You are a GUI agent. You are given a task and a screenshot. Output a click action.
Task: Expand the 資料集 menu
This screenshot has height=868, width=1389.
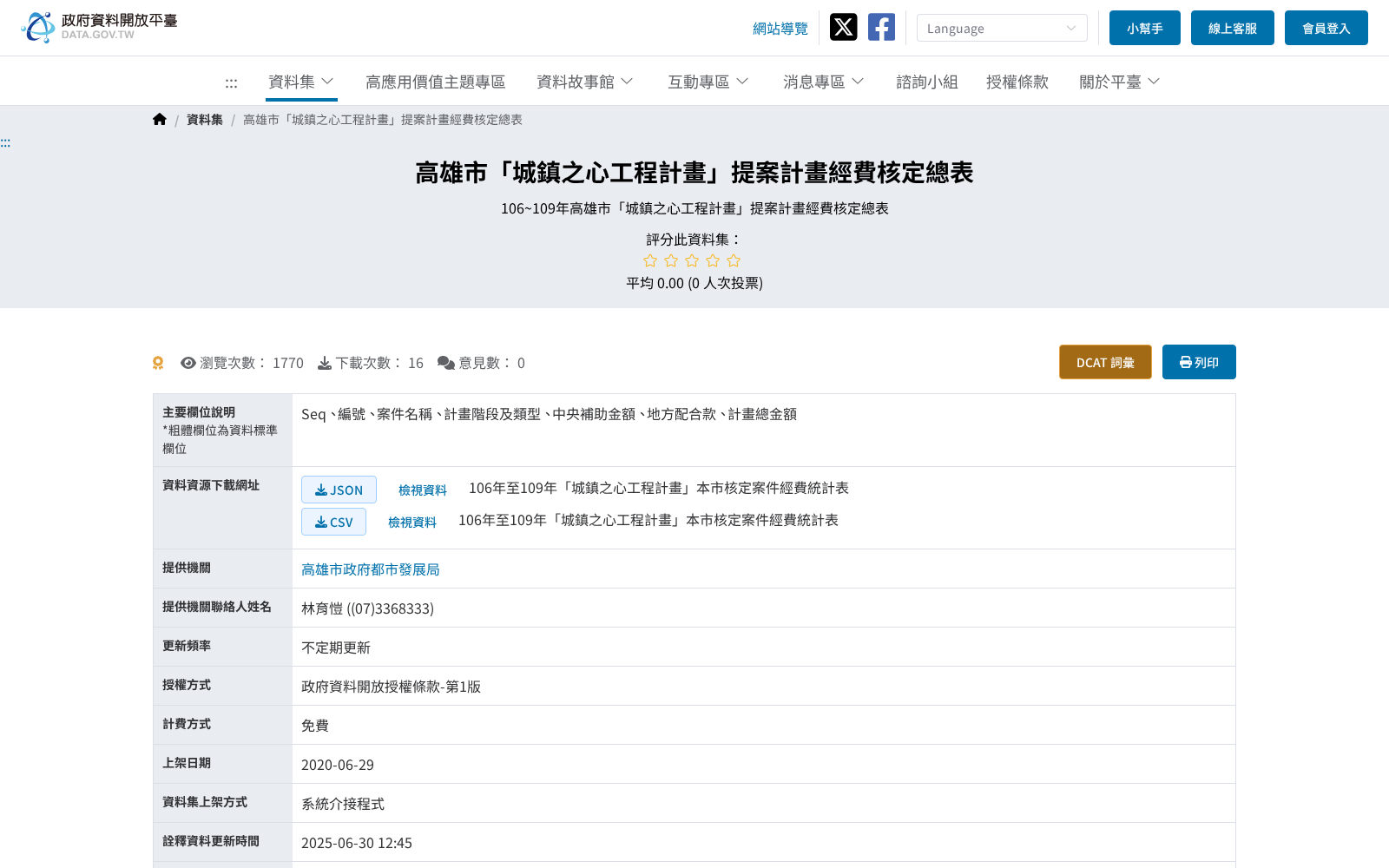click(301, 82)
